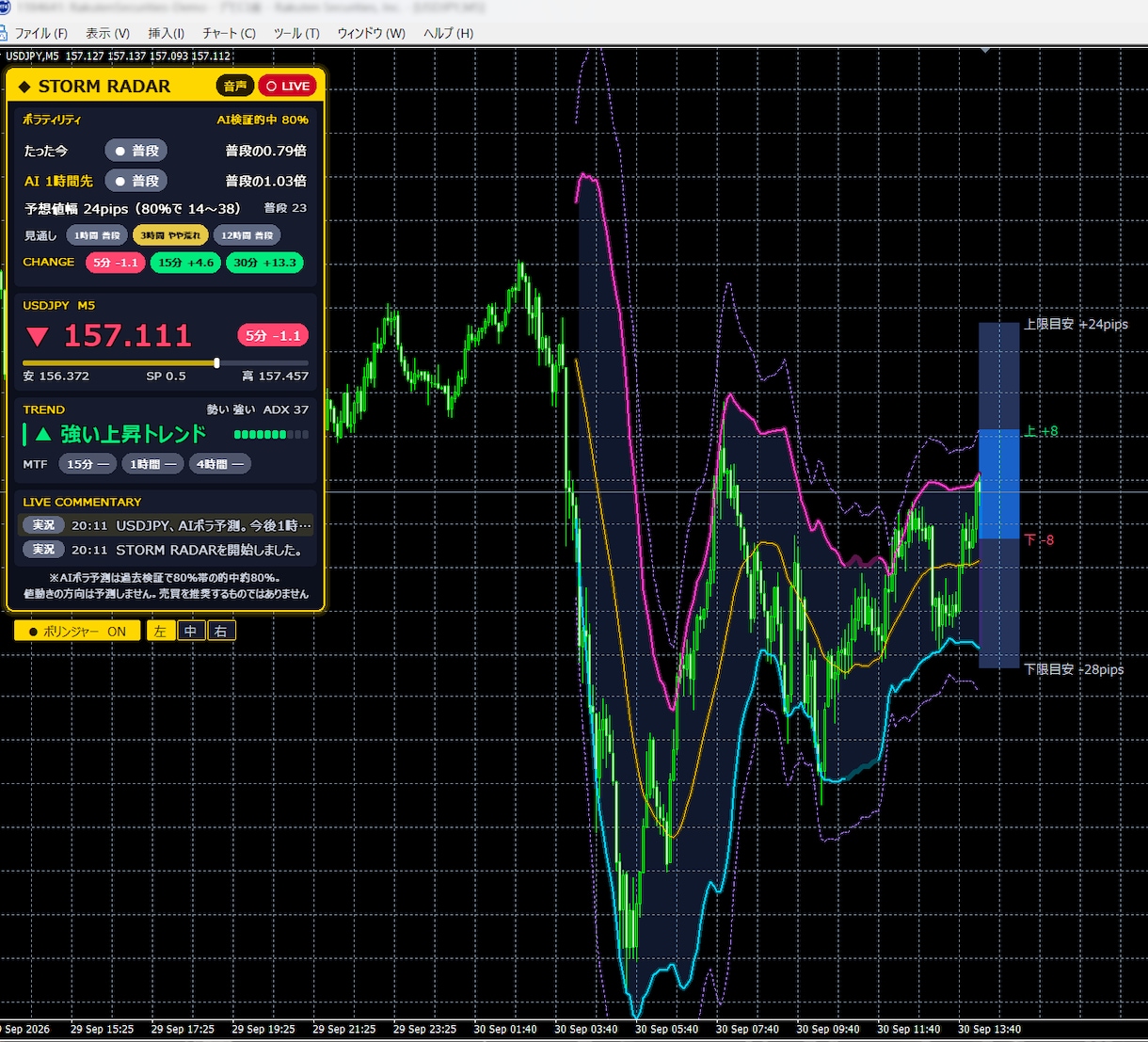This screenshot has width=1148, height=1042.
Task: Toggle the red LIVE indicator button
Action: 288,86
